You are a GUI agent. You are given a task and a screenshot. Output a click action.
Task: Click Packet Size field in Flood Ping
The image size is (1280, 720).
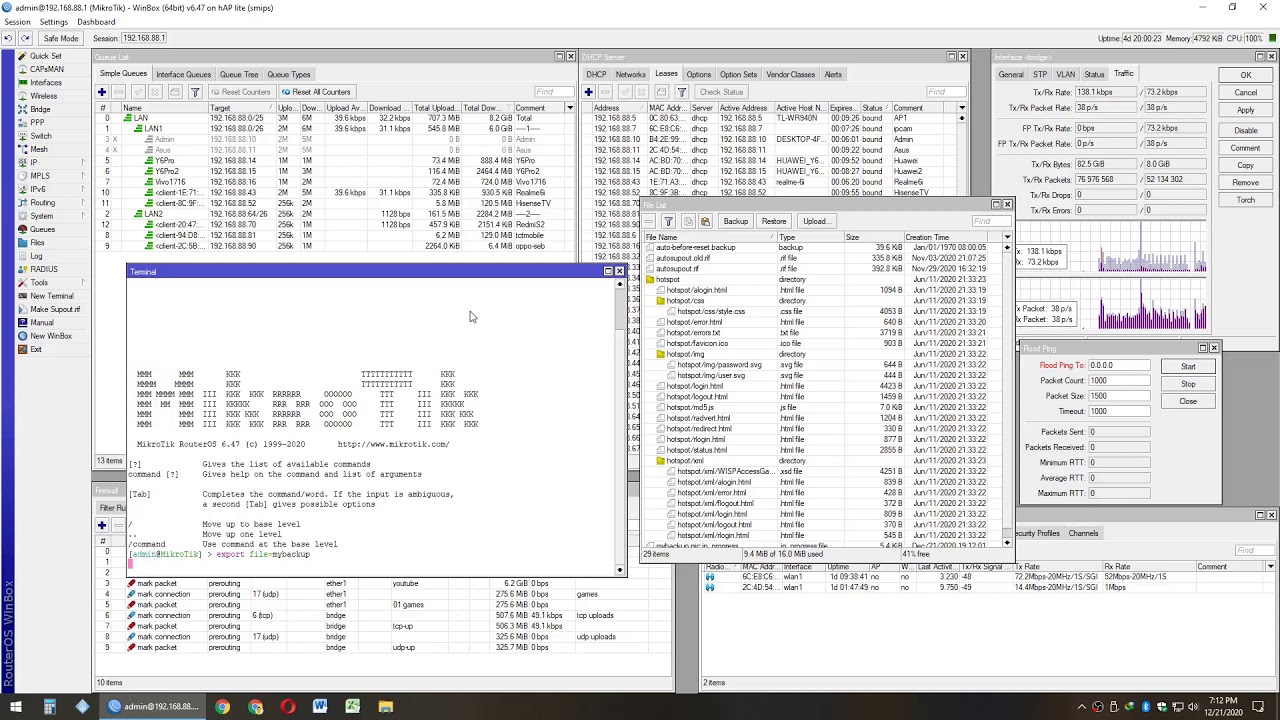click(x=1119, y=395)
